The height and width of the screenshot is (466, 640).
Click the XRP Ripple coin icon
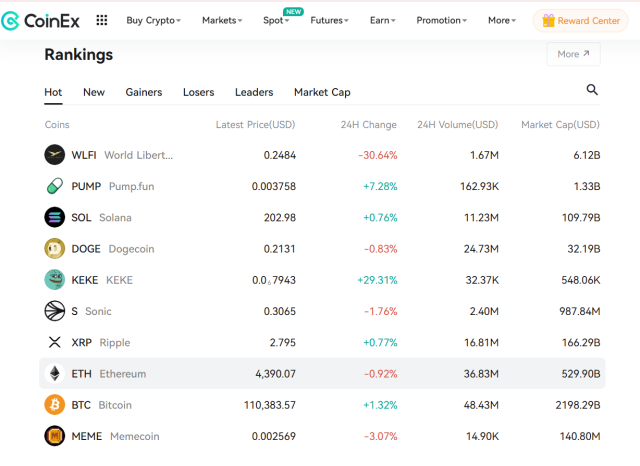(55, 342)
